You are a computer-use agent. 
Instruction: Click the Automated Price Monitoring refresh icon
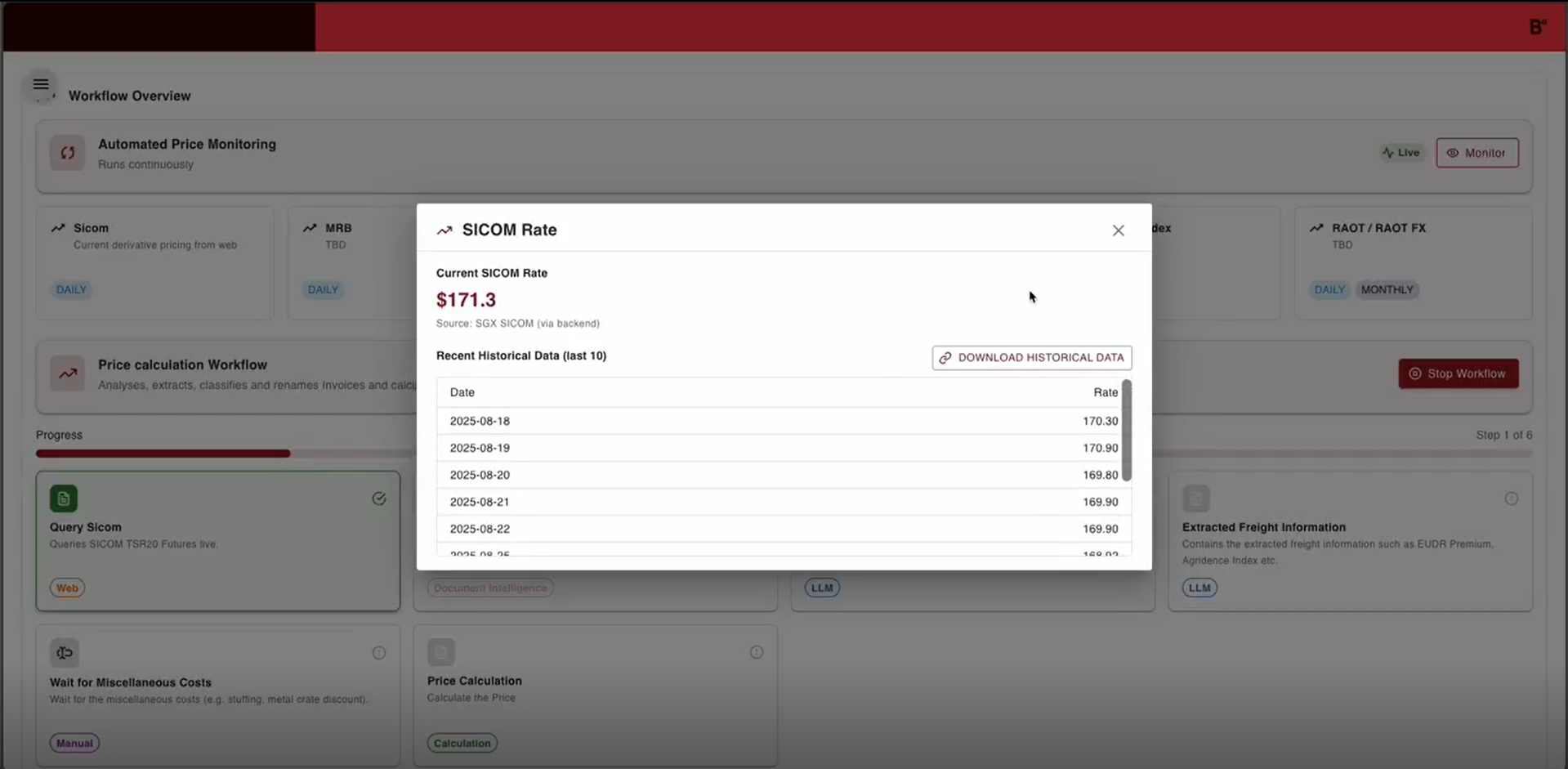[x=67, y=153]
